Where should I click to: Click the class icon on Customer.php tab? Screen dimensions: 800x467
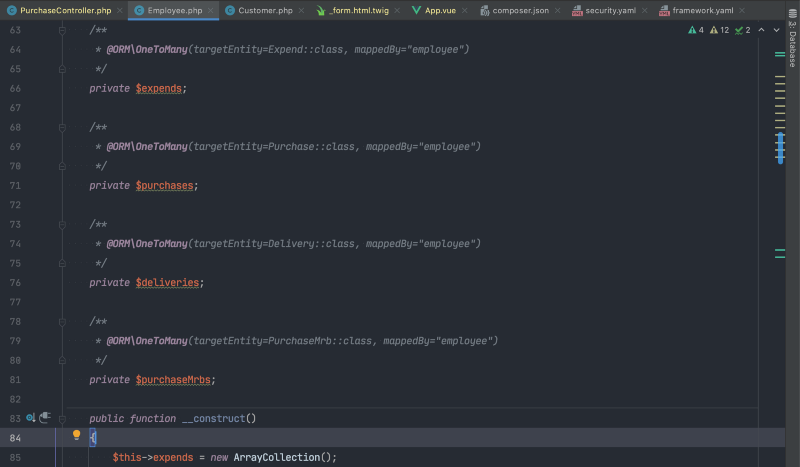pos(230,10)
